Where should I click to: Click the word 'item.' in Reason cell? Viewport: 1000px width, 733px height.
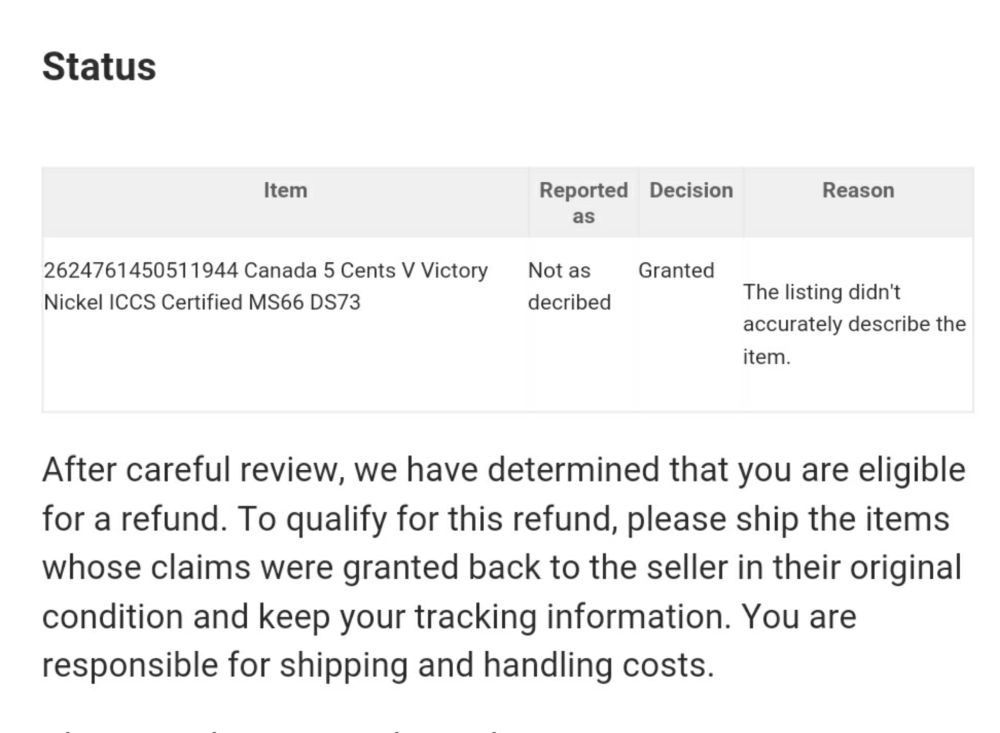tap(766, 357)
